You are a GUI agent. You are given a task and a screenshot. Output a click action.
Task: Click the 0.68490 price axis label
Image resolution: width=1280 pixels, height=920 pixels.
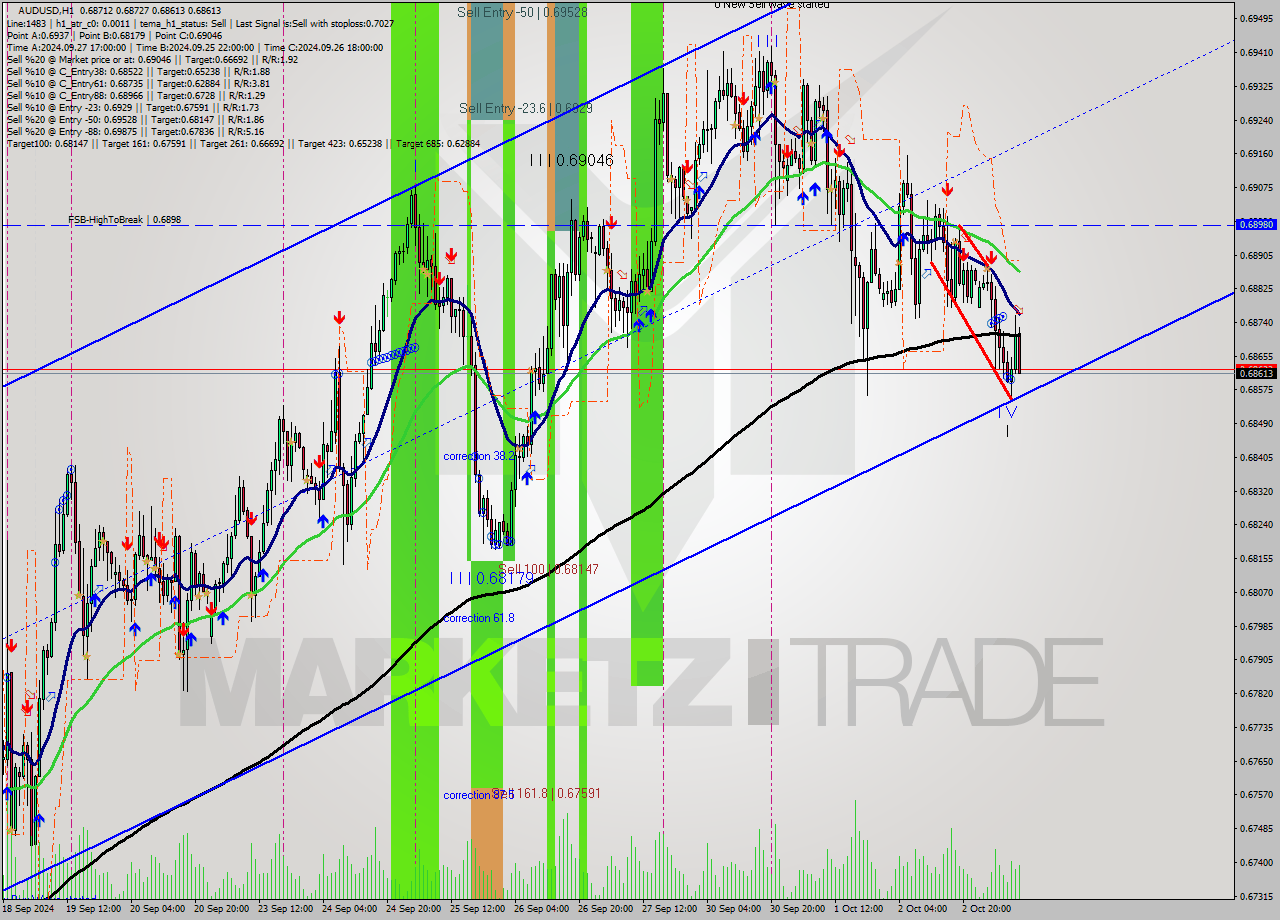point(1256,424)
